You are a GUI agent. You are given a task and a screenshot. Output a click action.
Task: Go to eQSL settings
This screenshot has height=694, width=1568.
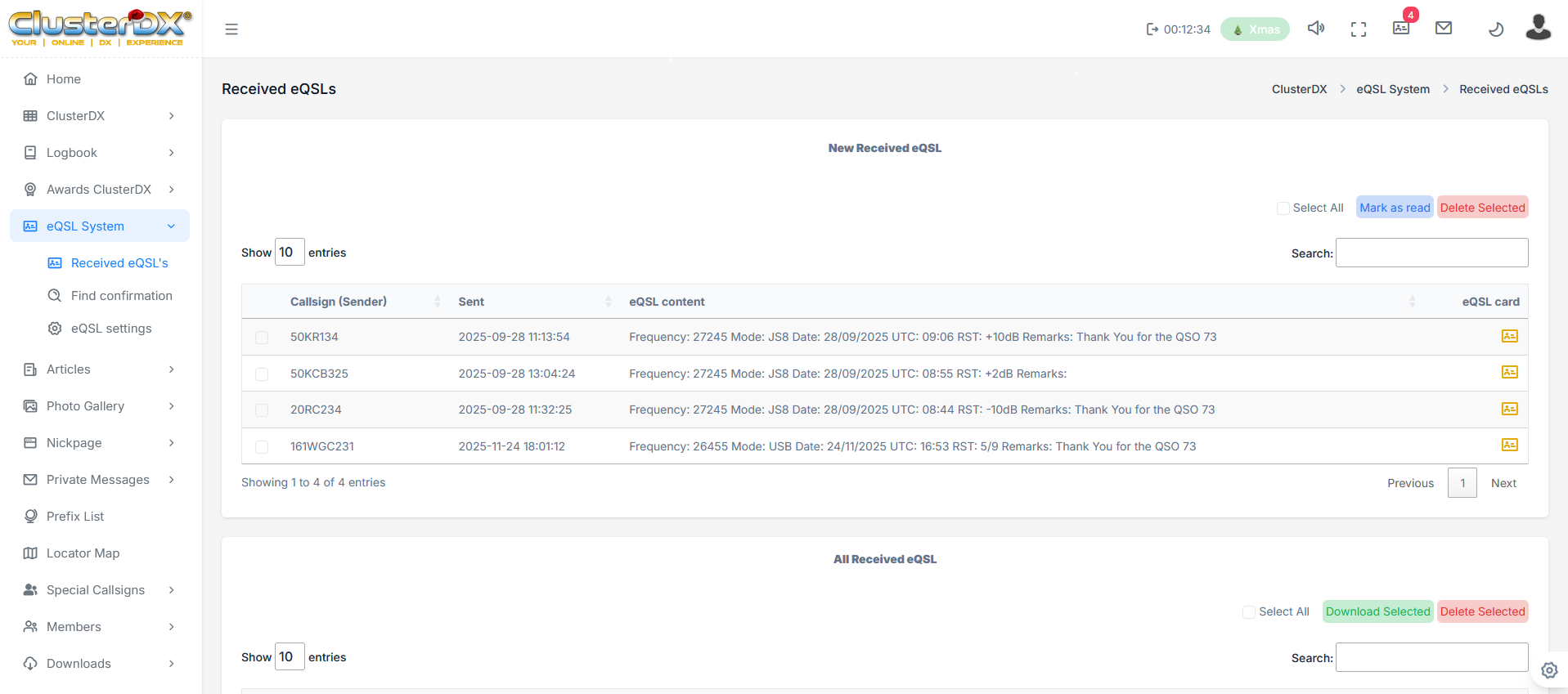click(x=111, y=329)
